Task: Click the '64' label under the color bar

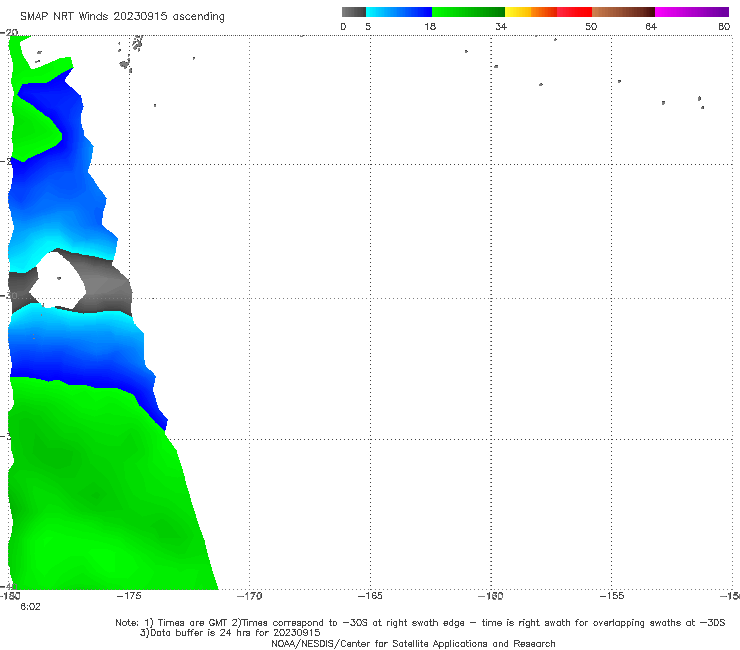Action: (x=651, y=26)
